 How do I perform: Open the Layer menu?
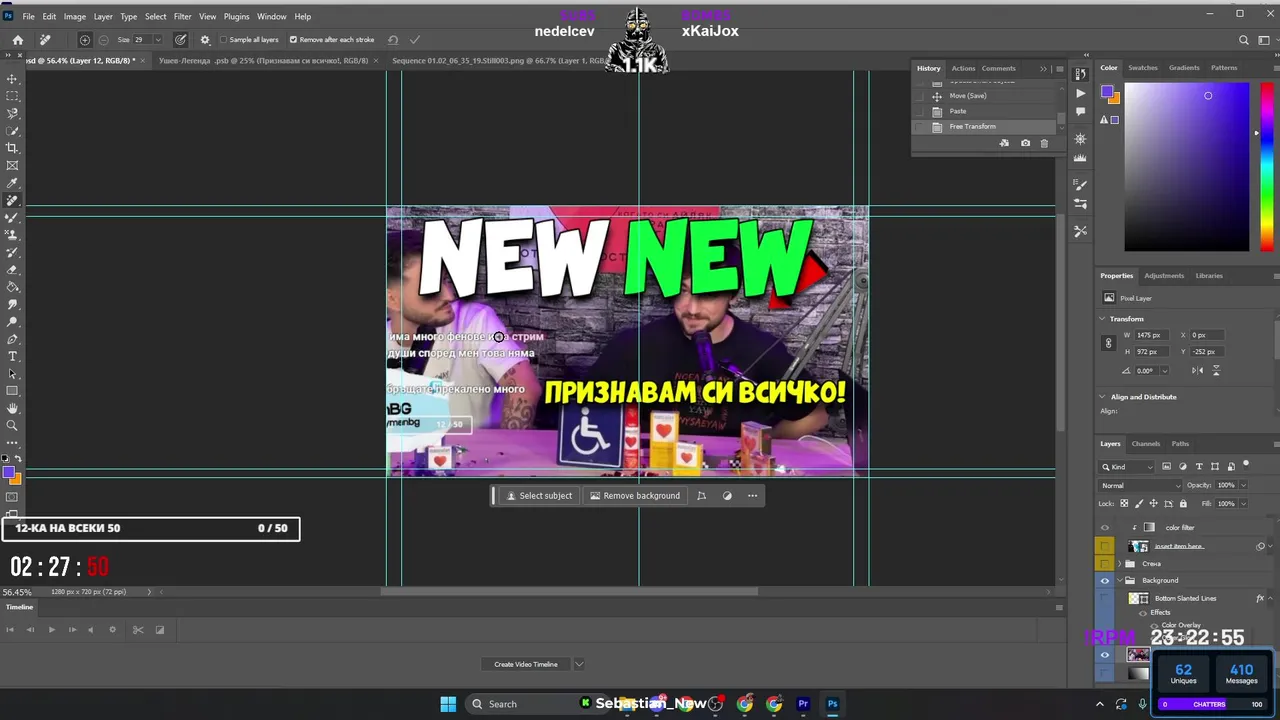(103, 16)
